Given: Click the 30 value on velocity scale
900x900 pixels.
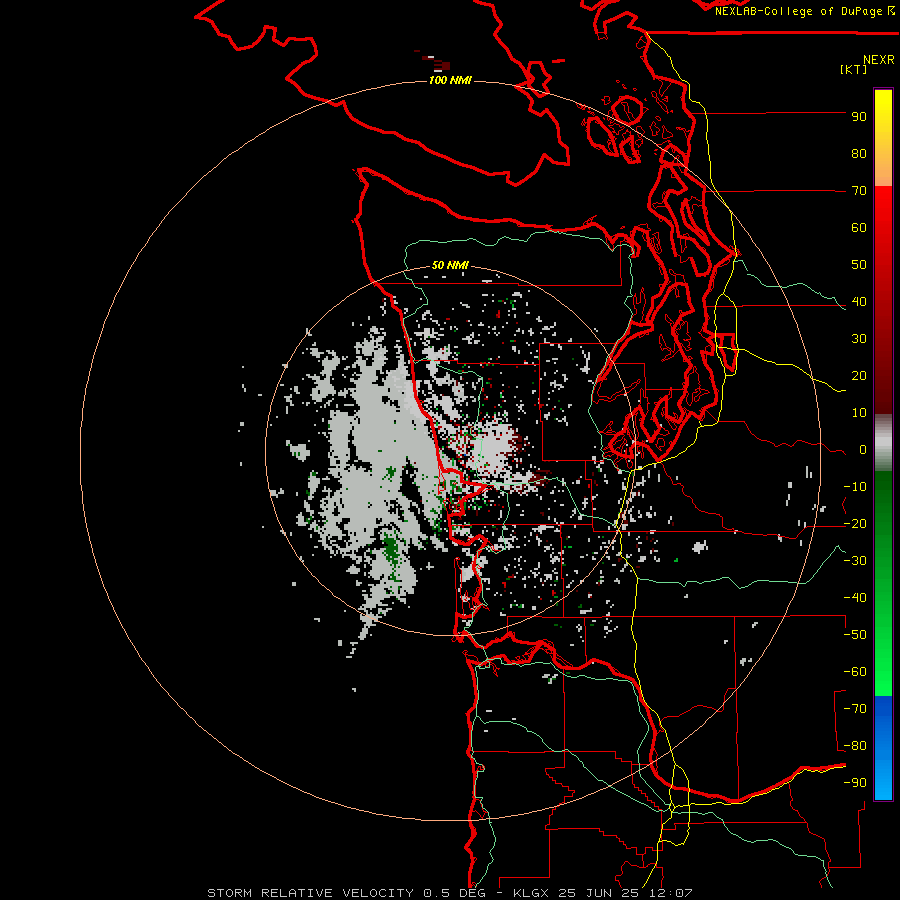Looking at the screenshot, I should coord(859,339).
